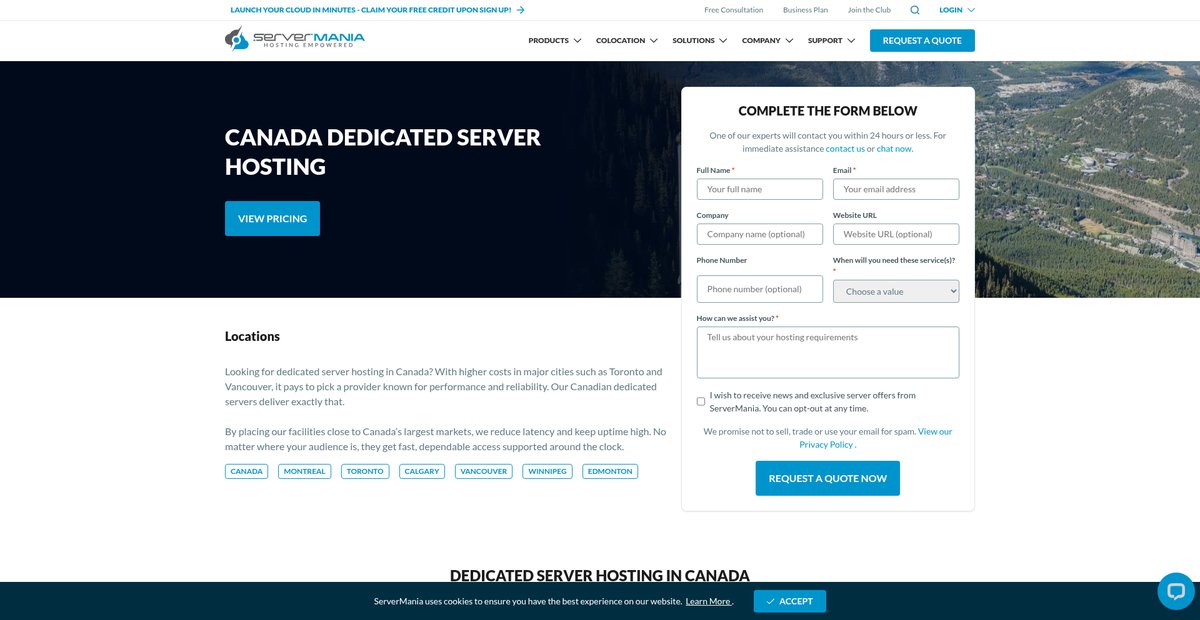Open the Privacy Policy link
Image resolution: width=1200 pixels, height=620 pixels.
point(826,444)
